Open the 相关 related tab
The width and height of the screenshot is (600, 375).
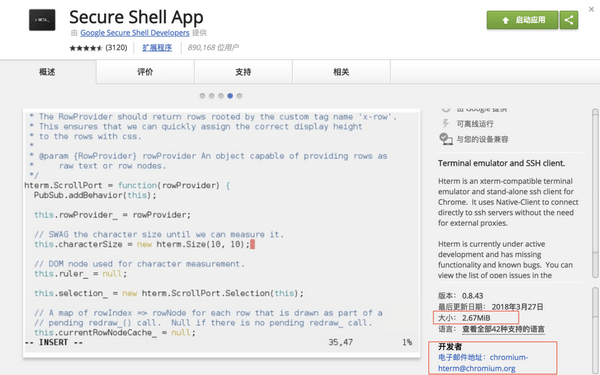pyautogui.click(x=341, y=72)
